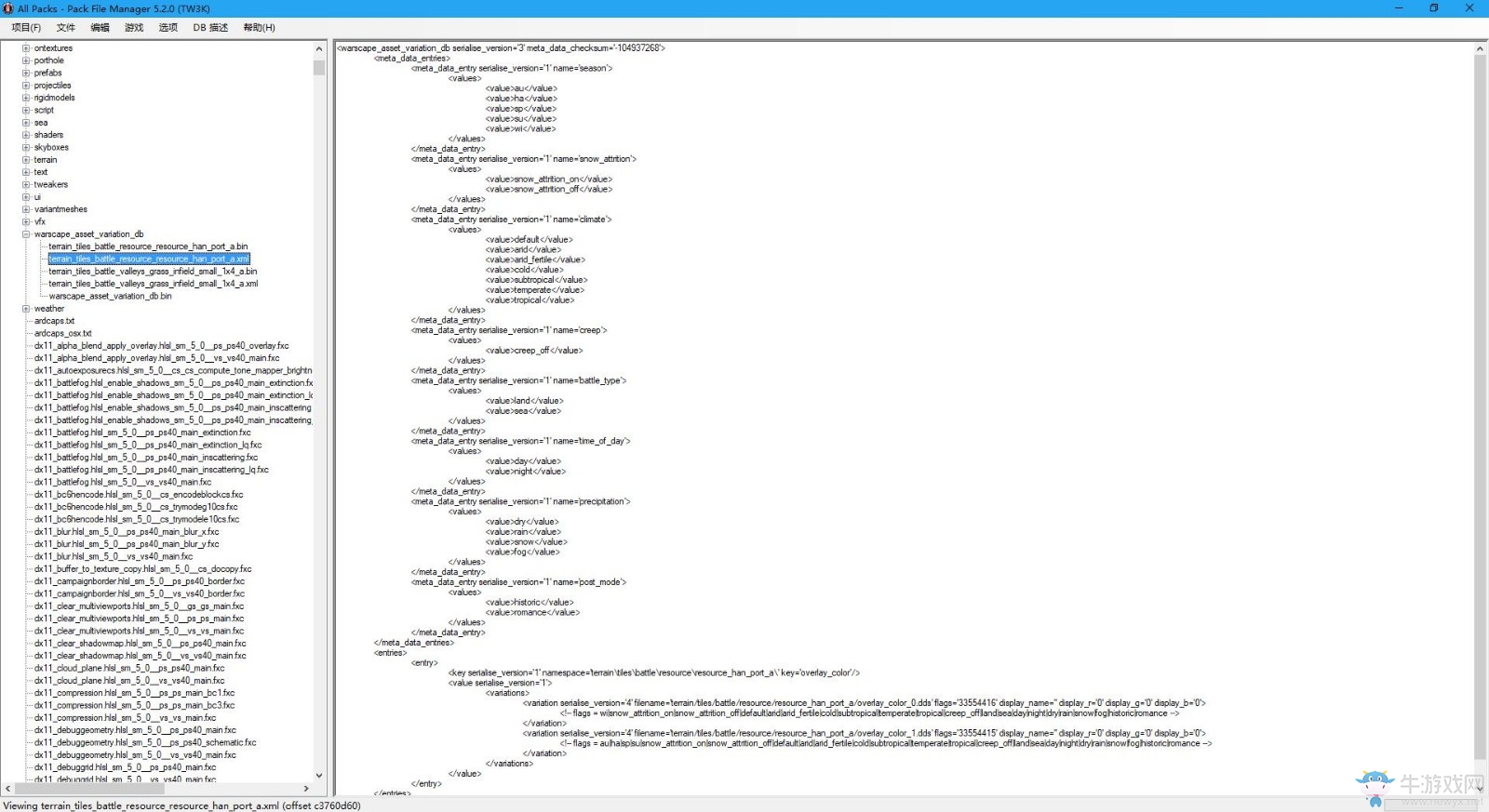The height and width of the screenshot is (812, 1489).
Task: Click down arrow of tree scrollbar
Action: (319, 775)
